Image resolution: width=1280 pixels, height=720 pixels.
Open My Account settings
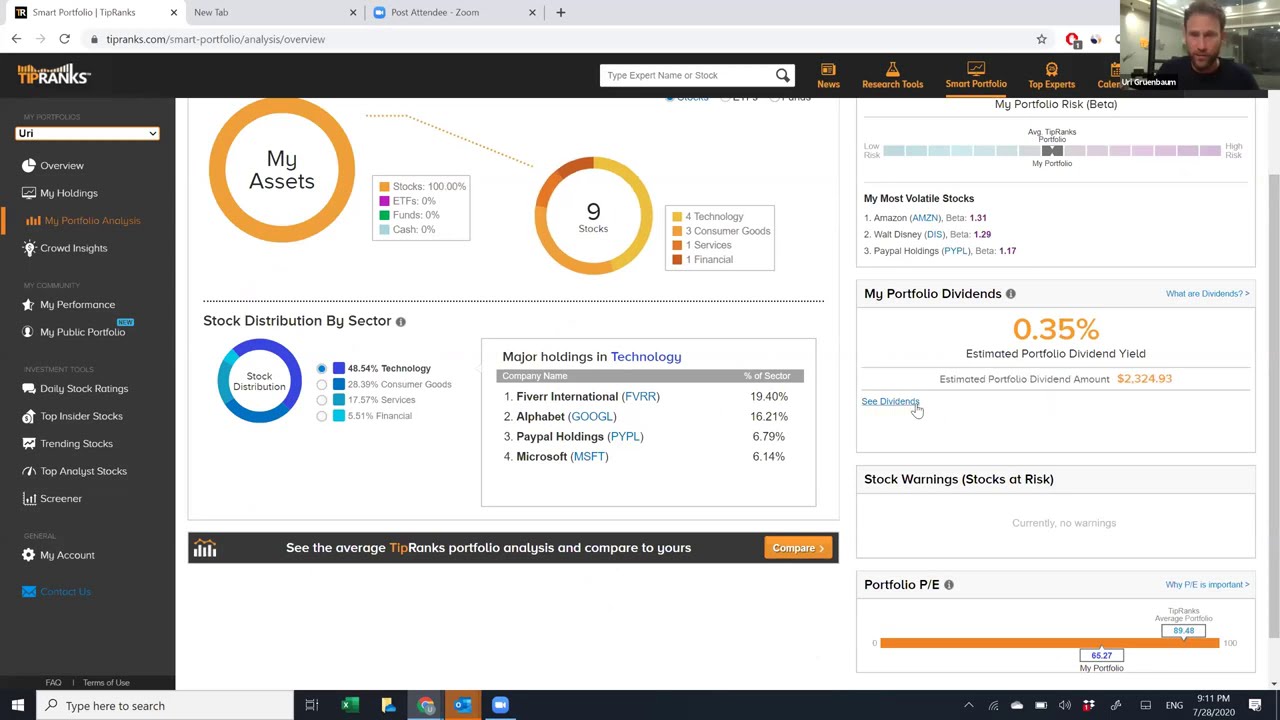[x=58, y=555]
